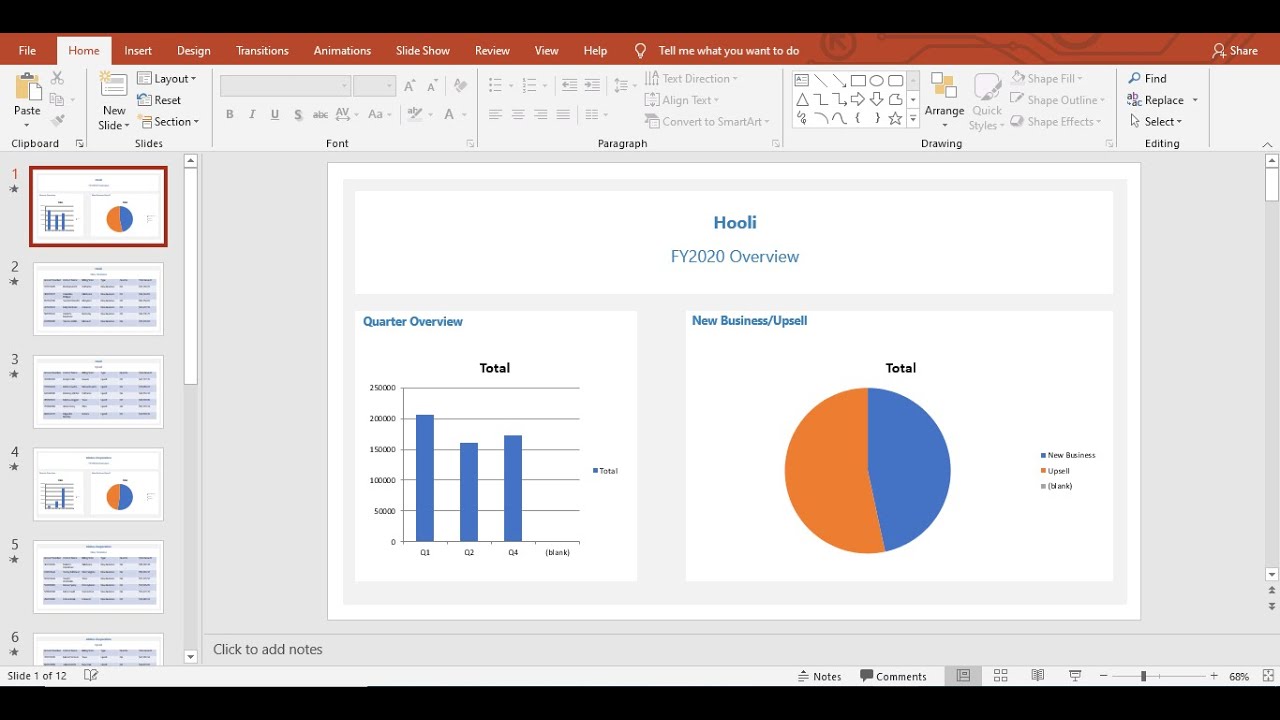This screenshot has width=1280, height=720.
Task: Toggle the Notes pane button
Action: coord(820,676)
